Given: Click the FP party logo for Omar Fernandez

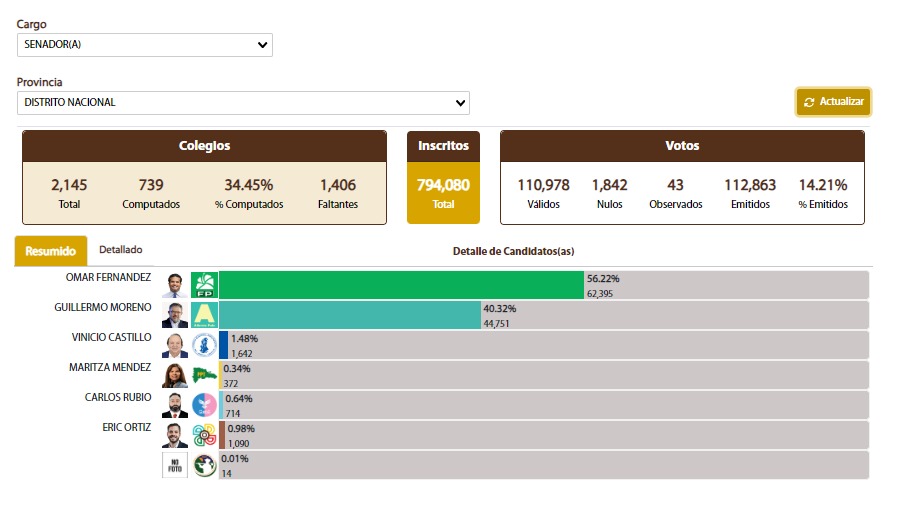Looking at the screenshot, I should 204,285.
